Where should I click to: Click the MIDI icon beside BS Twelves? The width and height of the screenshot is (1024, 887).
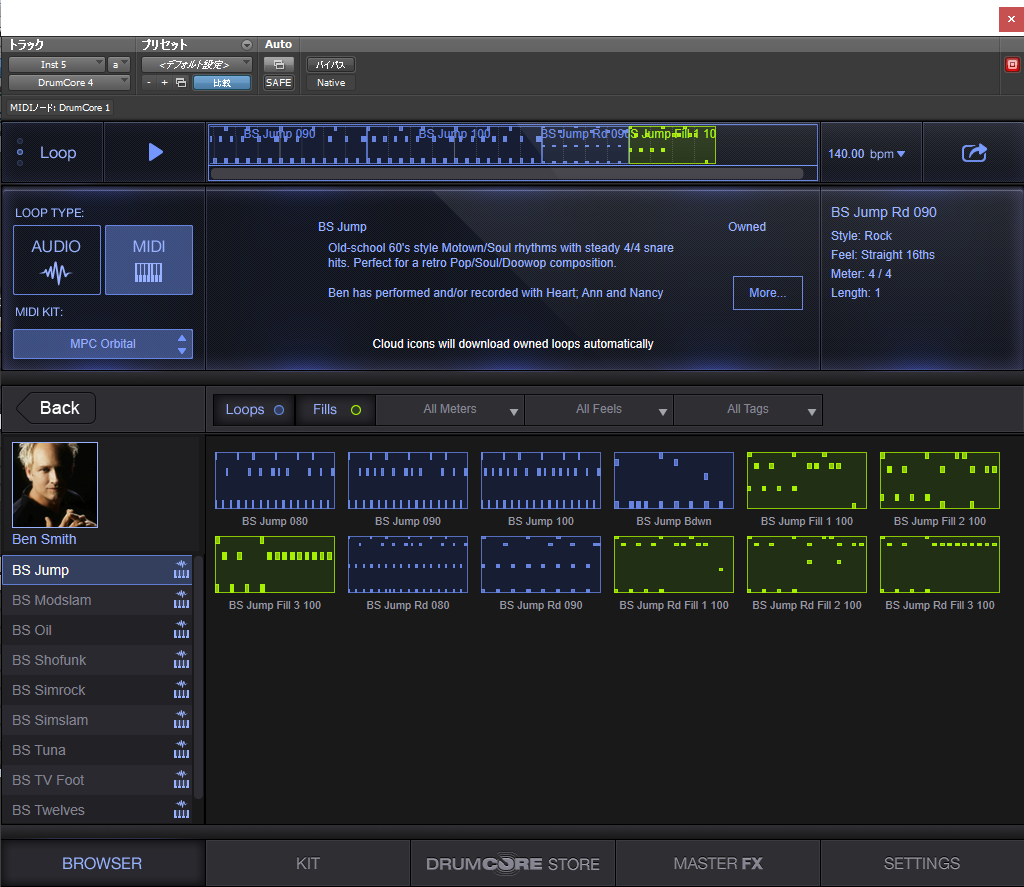181,810
